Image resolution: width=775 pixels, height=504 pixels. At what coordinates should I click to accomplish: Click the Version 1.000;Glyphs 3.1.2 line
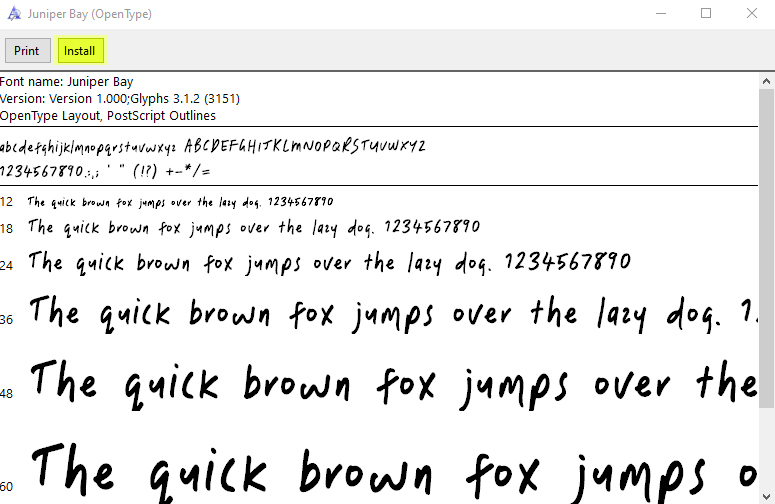[120, 99]
